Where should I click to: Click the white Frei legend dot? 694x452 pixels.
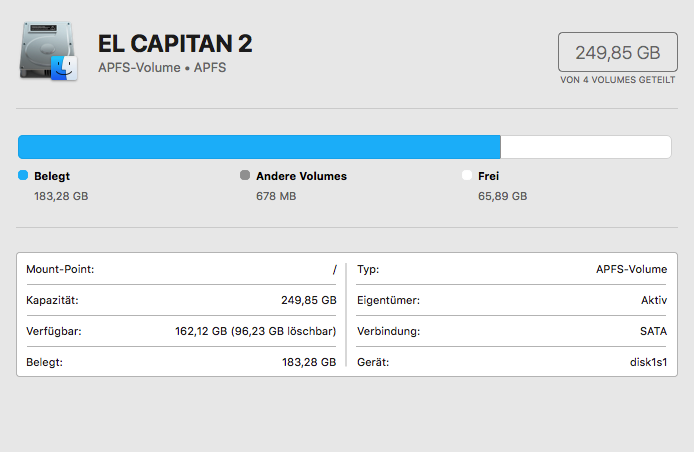(x=467, y=176)
